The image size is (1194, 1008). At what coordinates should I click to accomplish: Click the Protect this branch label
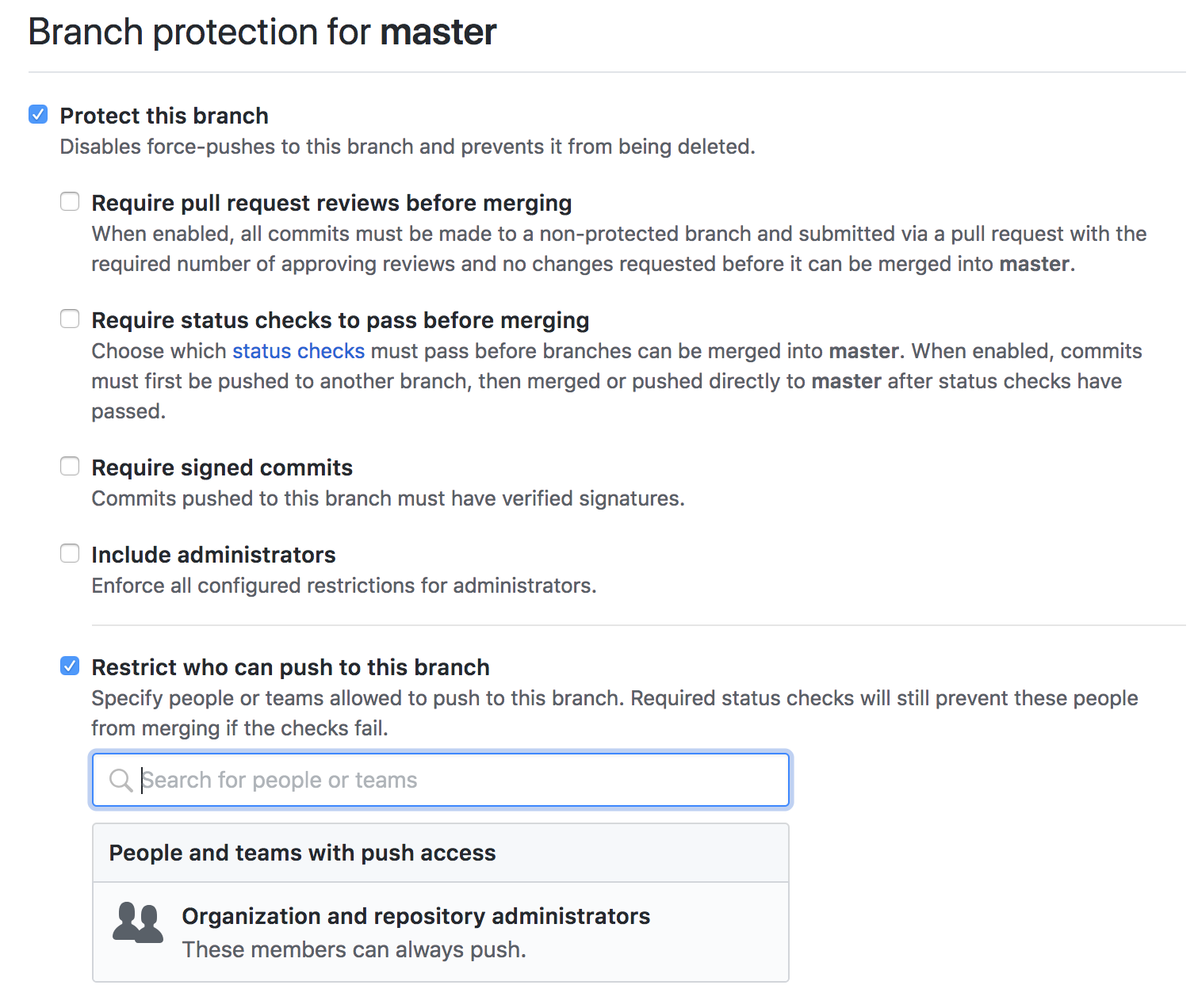point(164,116)
